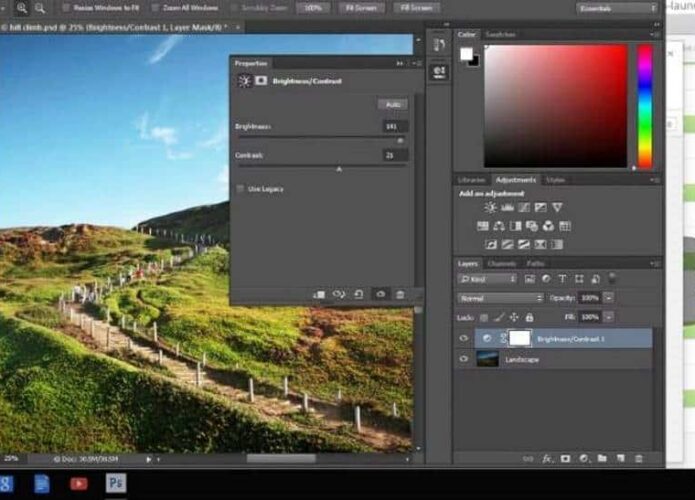Switch to the Swatches tab
The width and height of the screenshot is (695, 500).
pyautogui.click(x=500, y=35)
